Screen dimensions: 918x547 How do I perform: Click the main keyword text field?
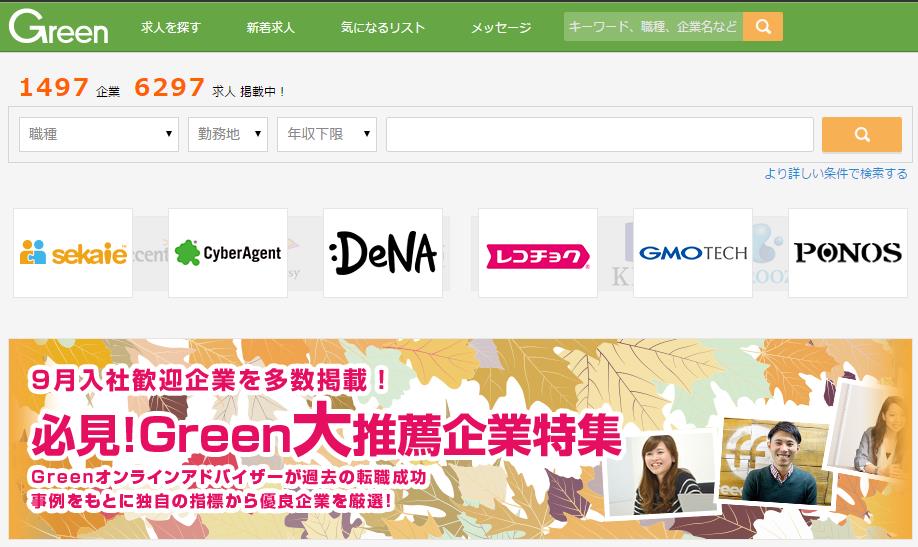click(x=600, y=134)
